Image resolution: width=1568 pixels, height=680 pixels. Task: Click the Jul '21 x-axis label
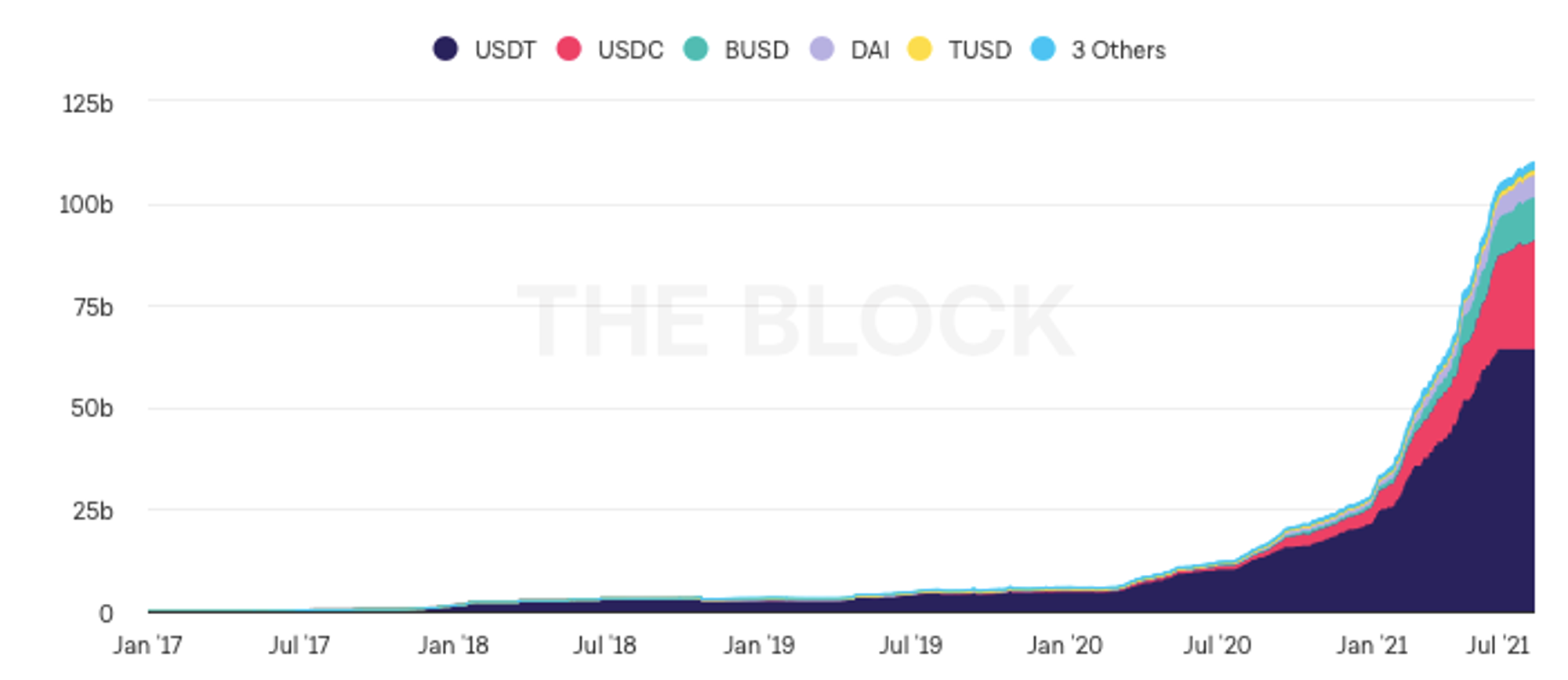pos(1497,645)
